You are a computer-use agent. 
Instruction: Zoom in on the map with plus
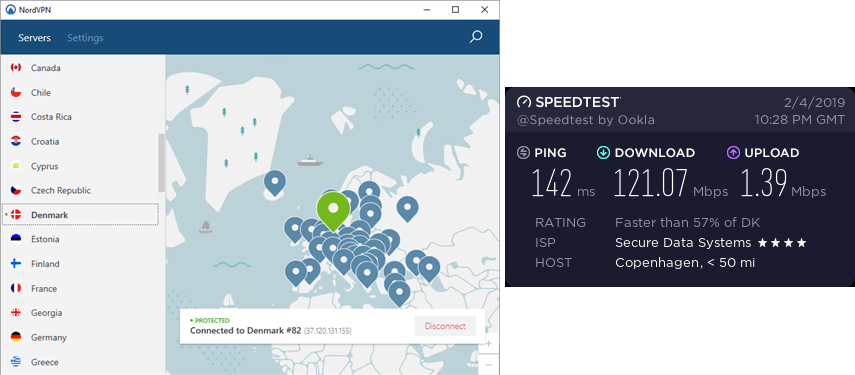tap(489, 343)
